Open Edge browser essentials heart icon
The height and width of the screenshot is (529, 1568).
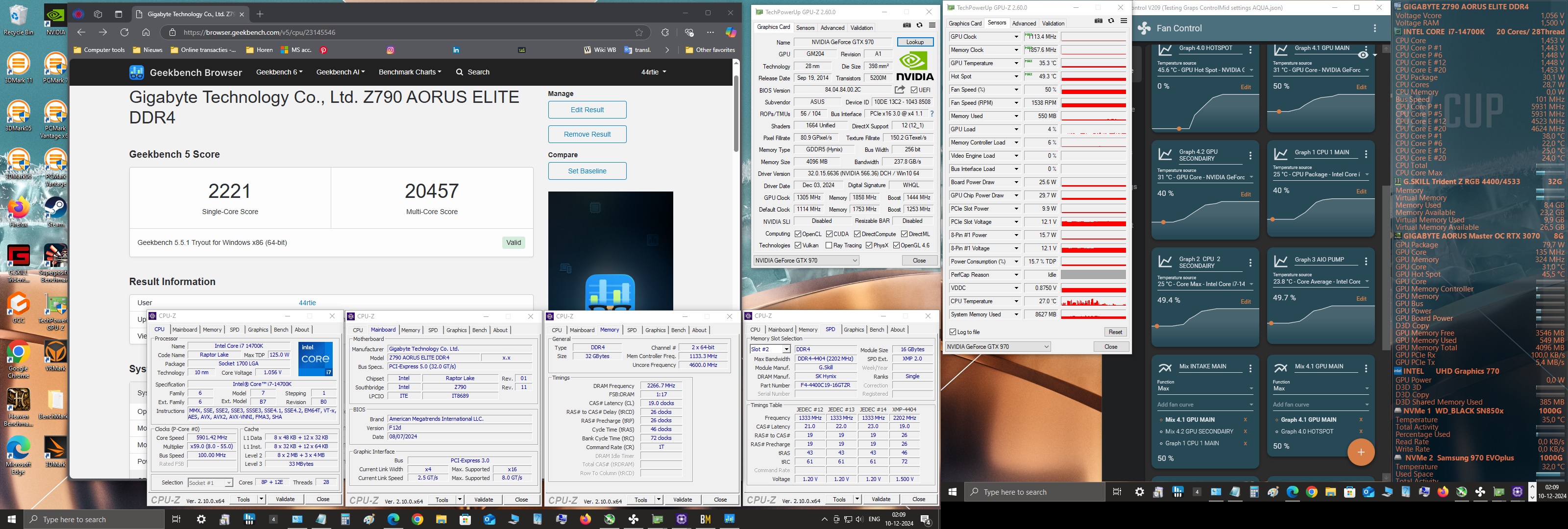(x=689, y=32)
